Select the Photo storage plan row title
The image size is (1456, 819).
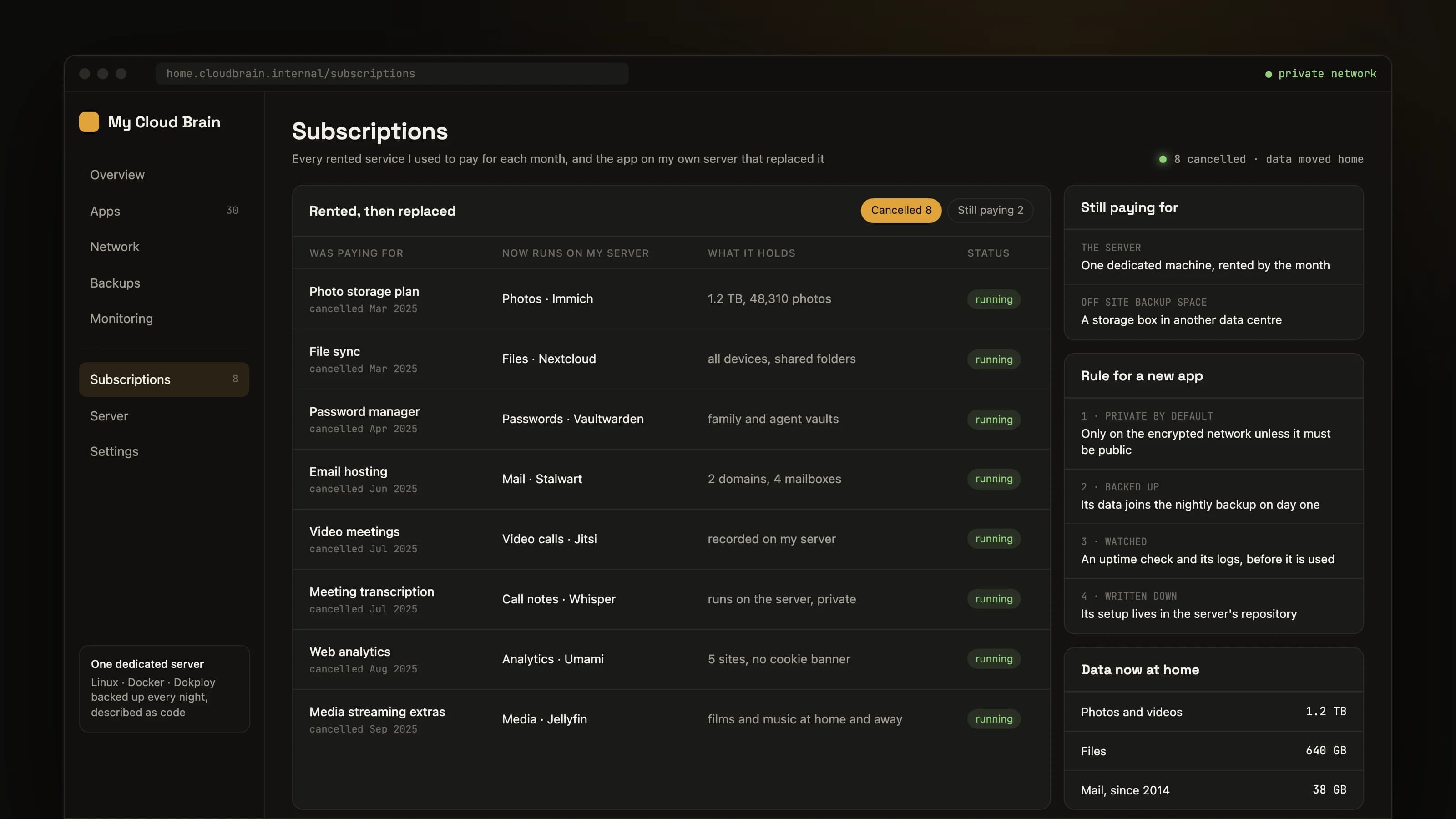point(364,292)
